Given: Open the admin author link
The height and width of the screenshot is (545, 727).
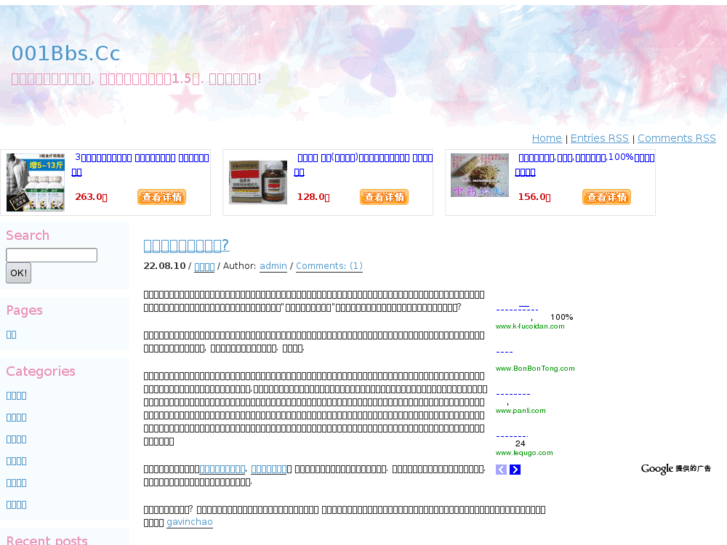Looking at the screenshot, I should tap(273, 266).
